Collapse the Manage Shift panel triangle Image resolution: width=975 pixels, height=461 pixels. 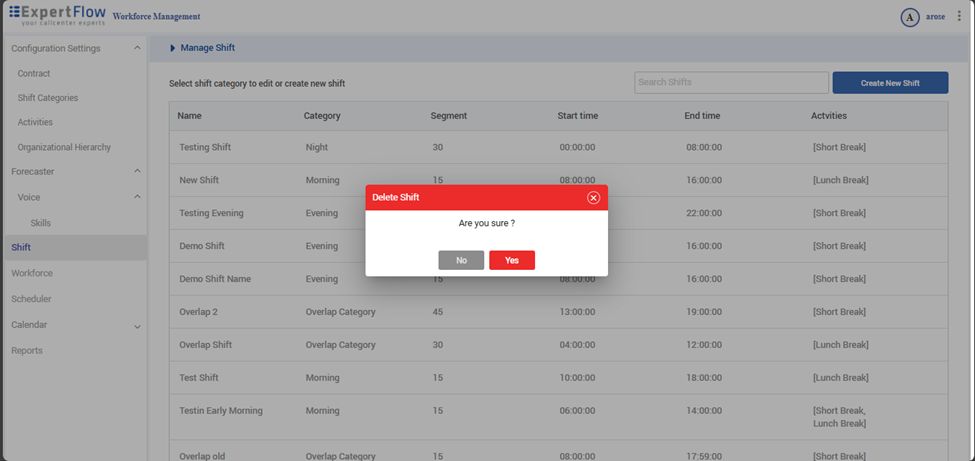(173, 48)
